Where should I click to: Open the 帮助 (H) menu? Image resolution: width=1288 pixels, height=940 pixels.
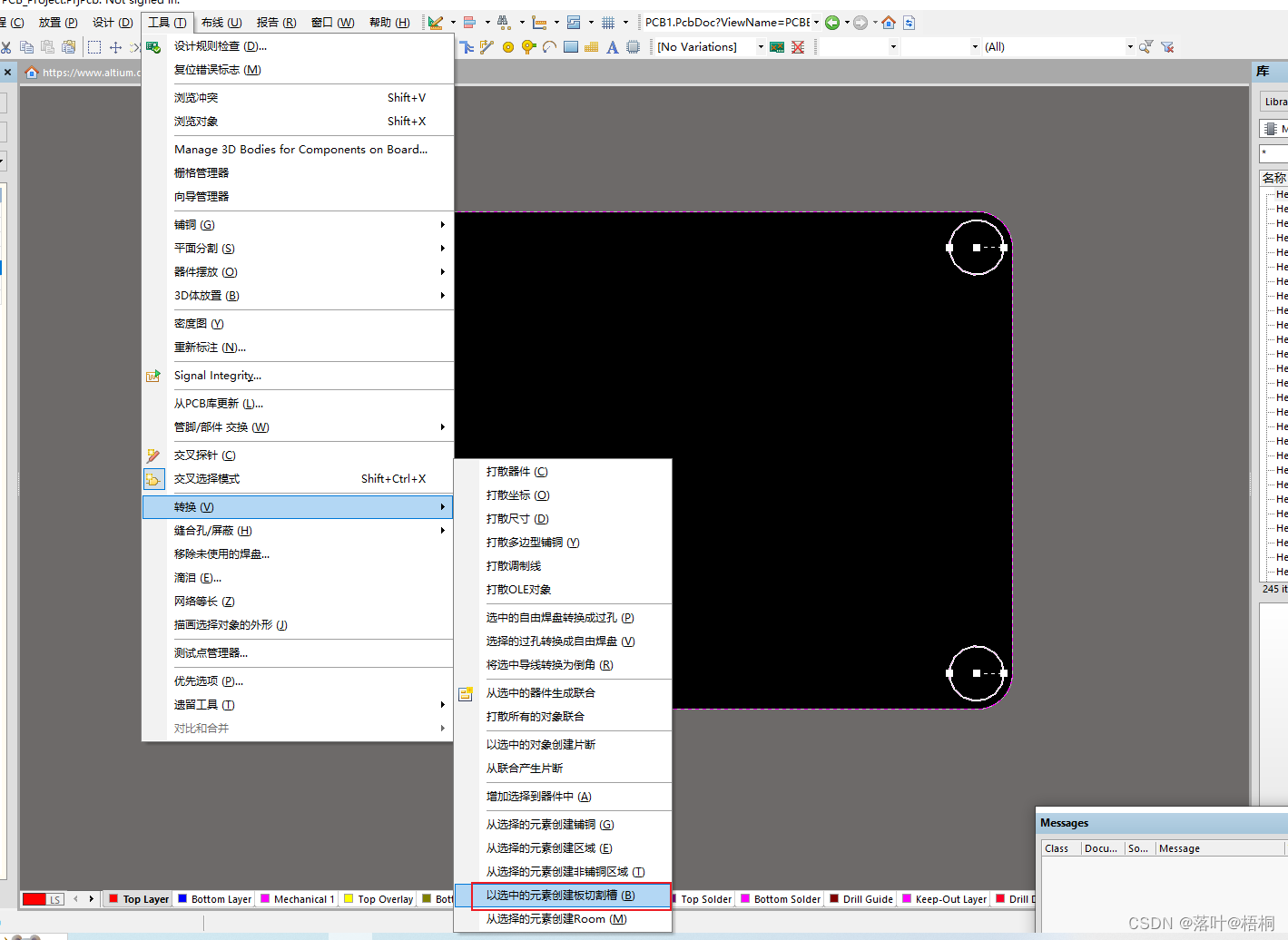coord(389,23)
